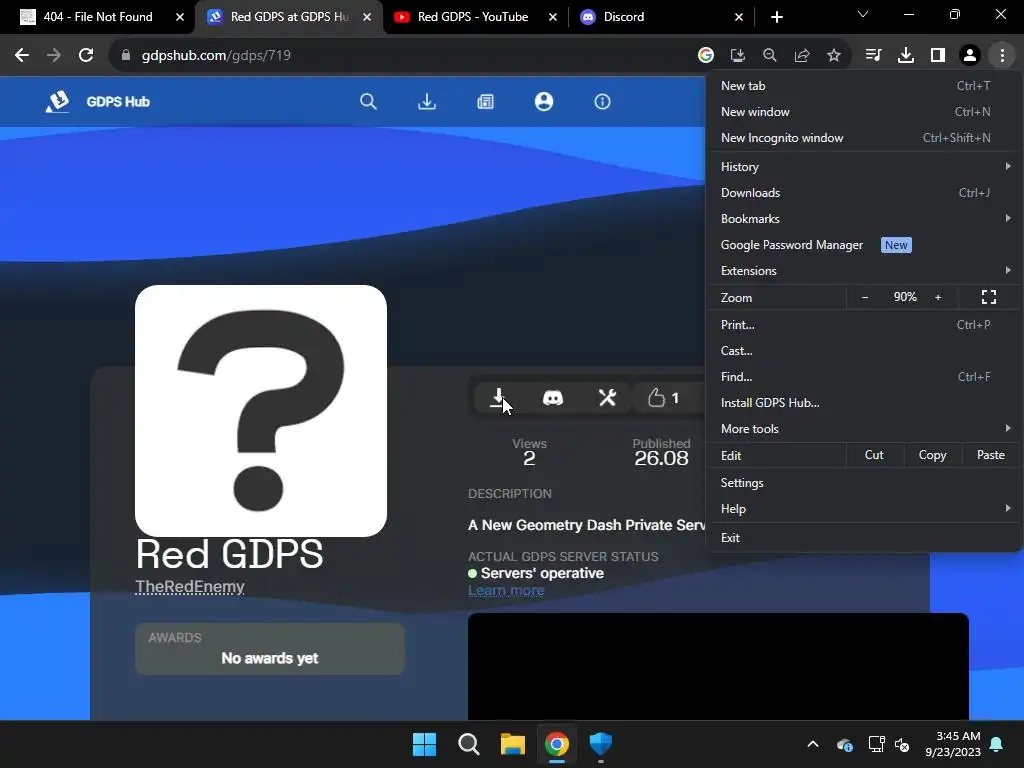Bookmark this page with the star icon
Image resolution: width=1024 pixels, height=768 pixels.
pyautogui.click(x=834, y=56)
